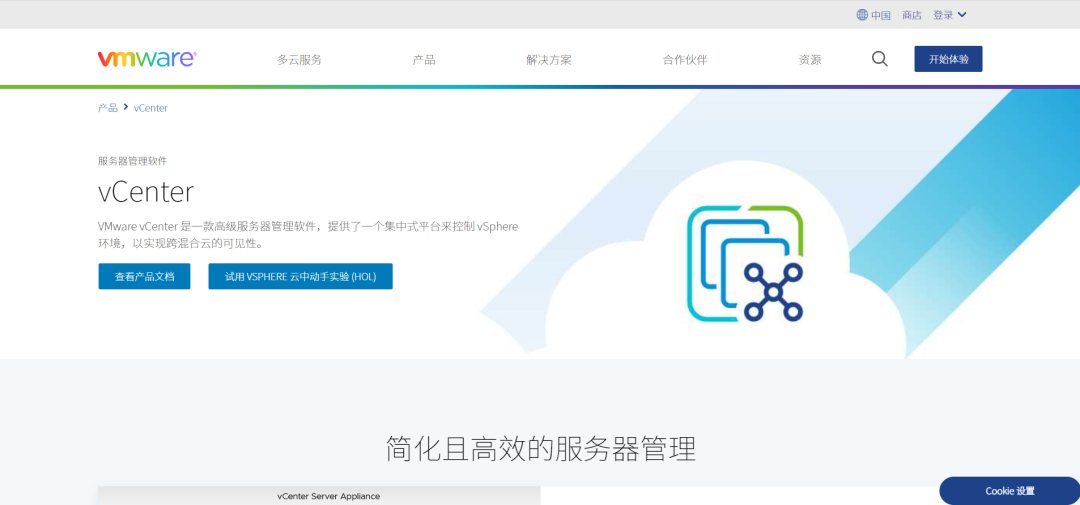Open the 合作伙伴 menu
Screen dimensions: 1080x505
coord(685,60)
